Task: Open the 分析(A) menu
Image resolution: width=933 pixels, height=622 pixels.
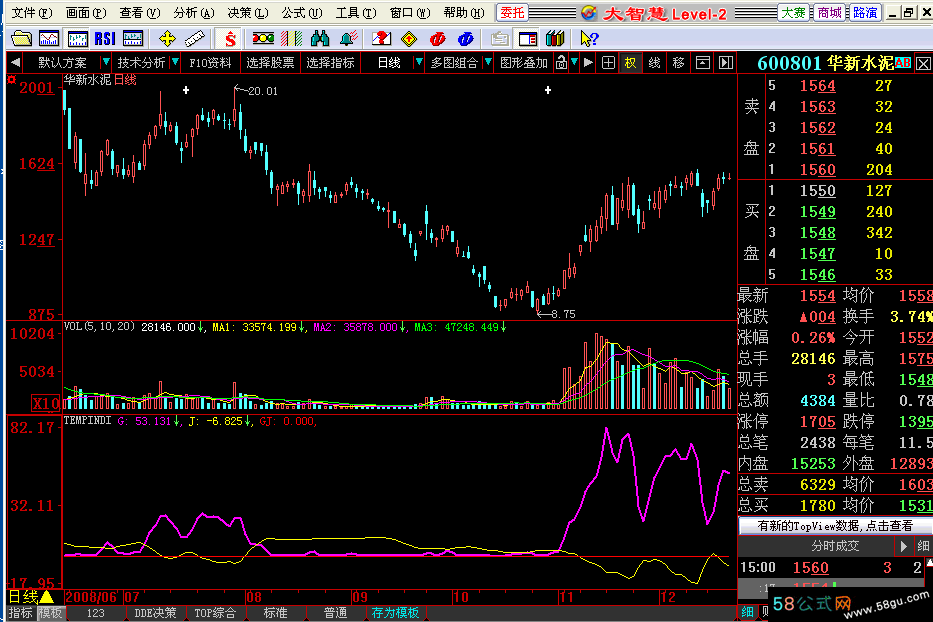Action: pyautogui.click(x=194, y=12)
